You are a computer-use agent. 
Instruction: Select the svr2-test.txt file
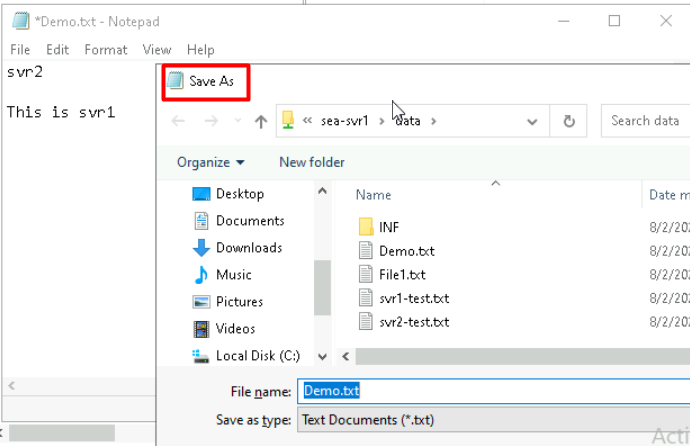(x=414, y=322)
